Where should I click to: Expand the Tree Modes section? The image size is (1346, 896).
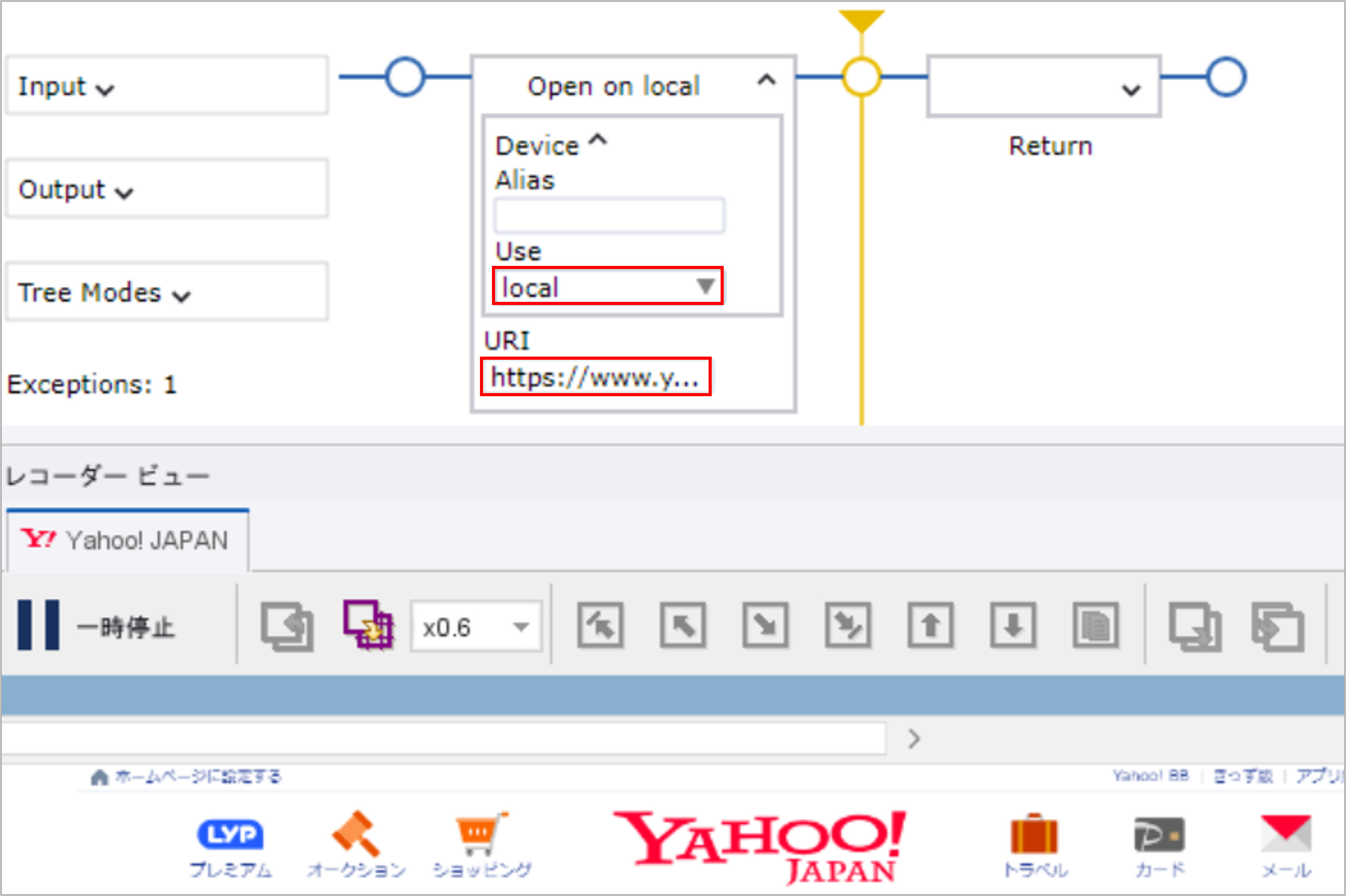[x=181, y=295]
